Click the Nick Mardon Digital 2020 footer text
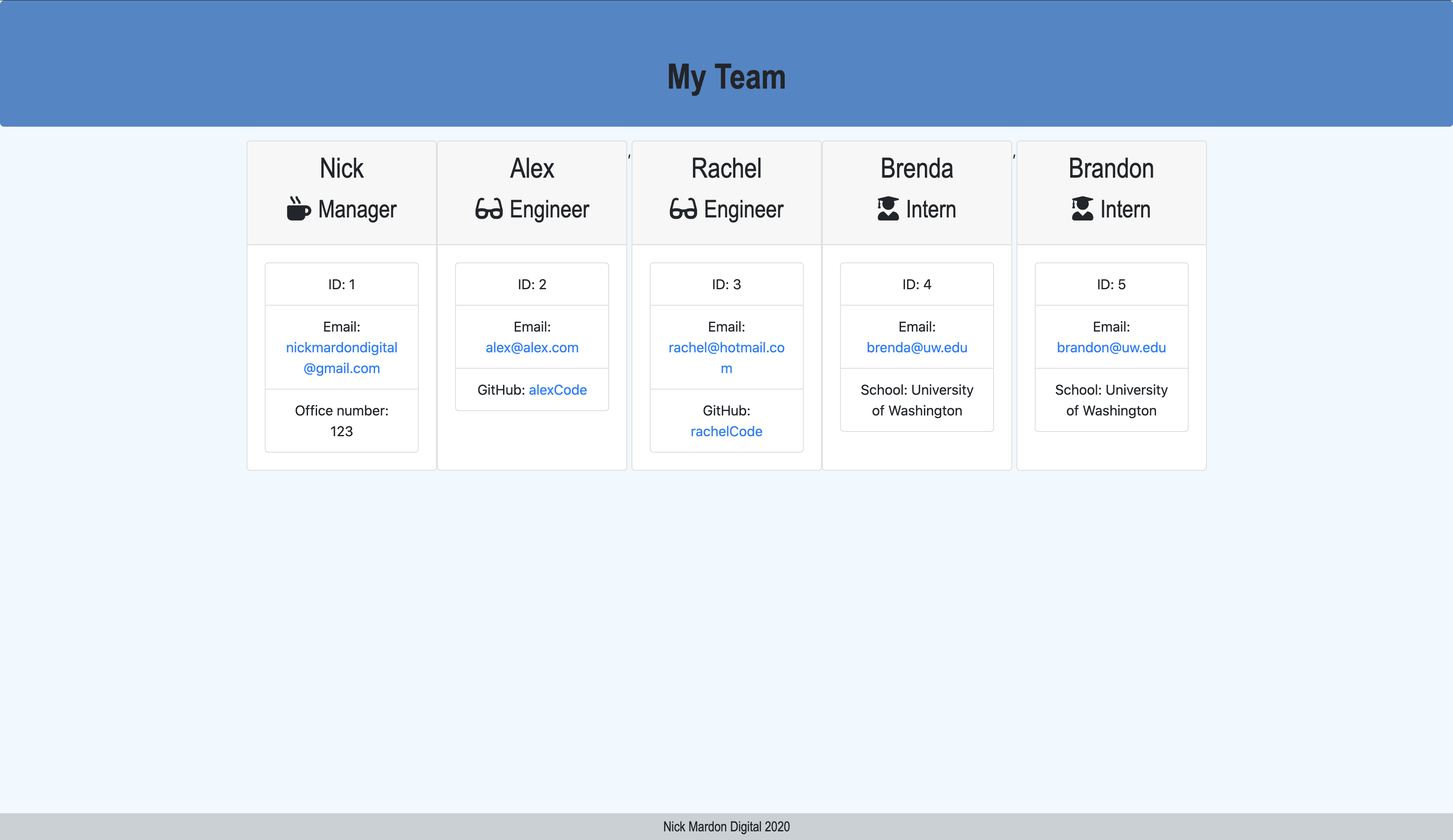The width and height of the screenshot is (1453, 840). click(726, 827)
